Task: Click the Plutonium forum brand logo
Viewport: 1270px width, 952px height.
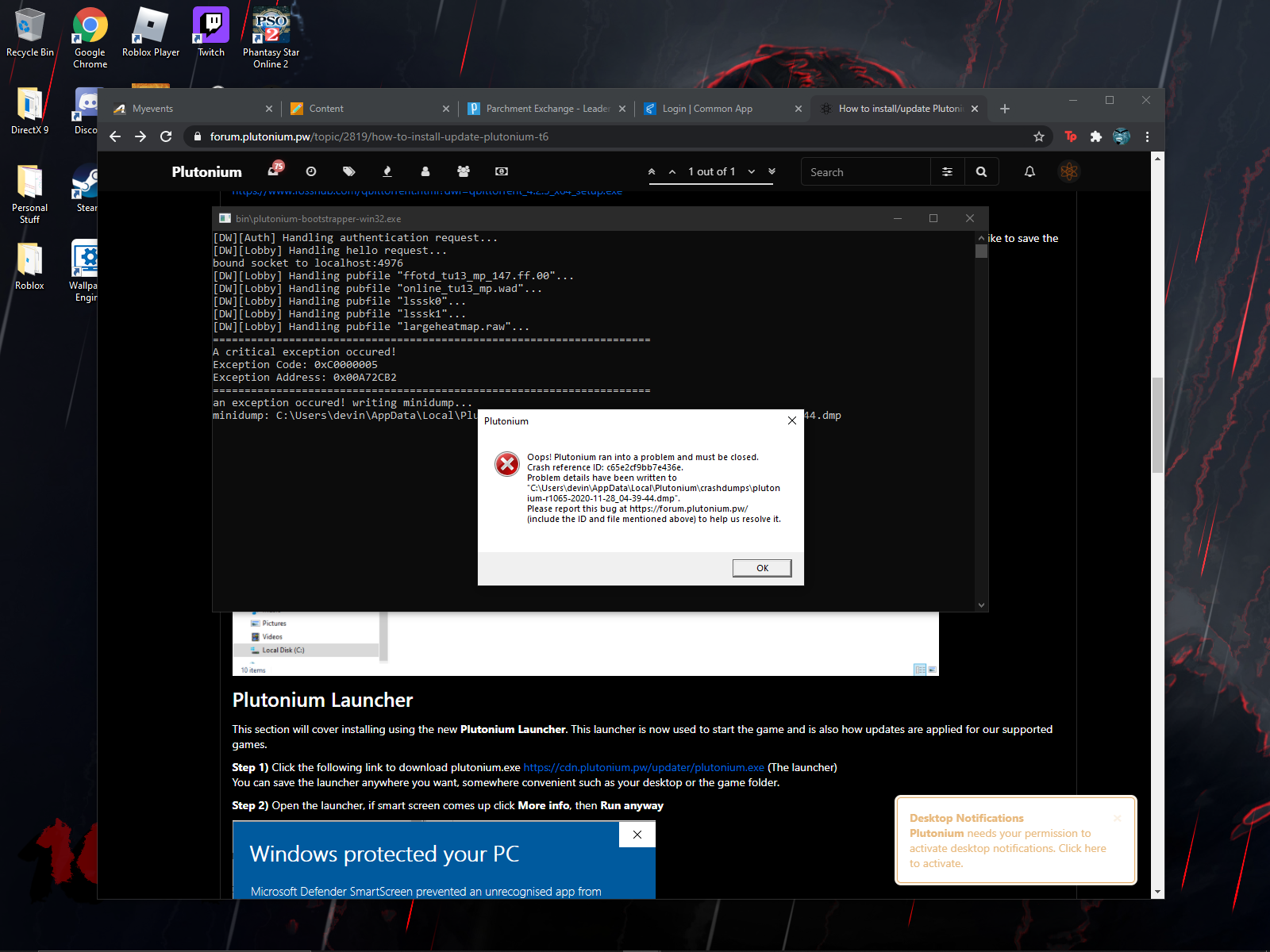Action: [206, 172]
